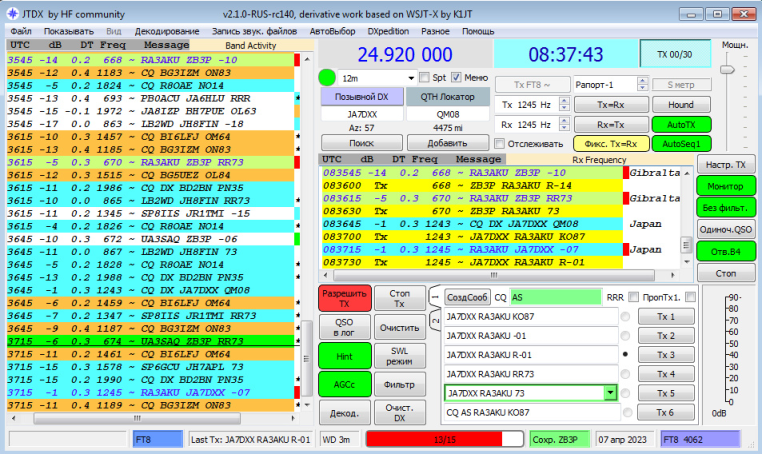The height and width of the screenshot is (454, 762).
Task: Click the Tx=Rx button
Action: [x=611, y=105]
